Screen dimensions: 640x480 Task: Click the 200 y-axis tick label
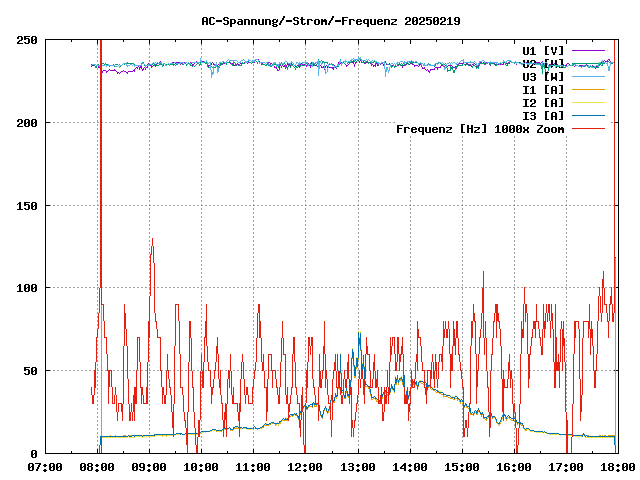pyautogui.click(x=28, y=123)
